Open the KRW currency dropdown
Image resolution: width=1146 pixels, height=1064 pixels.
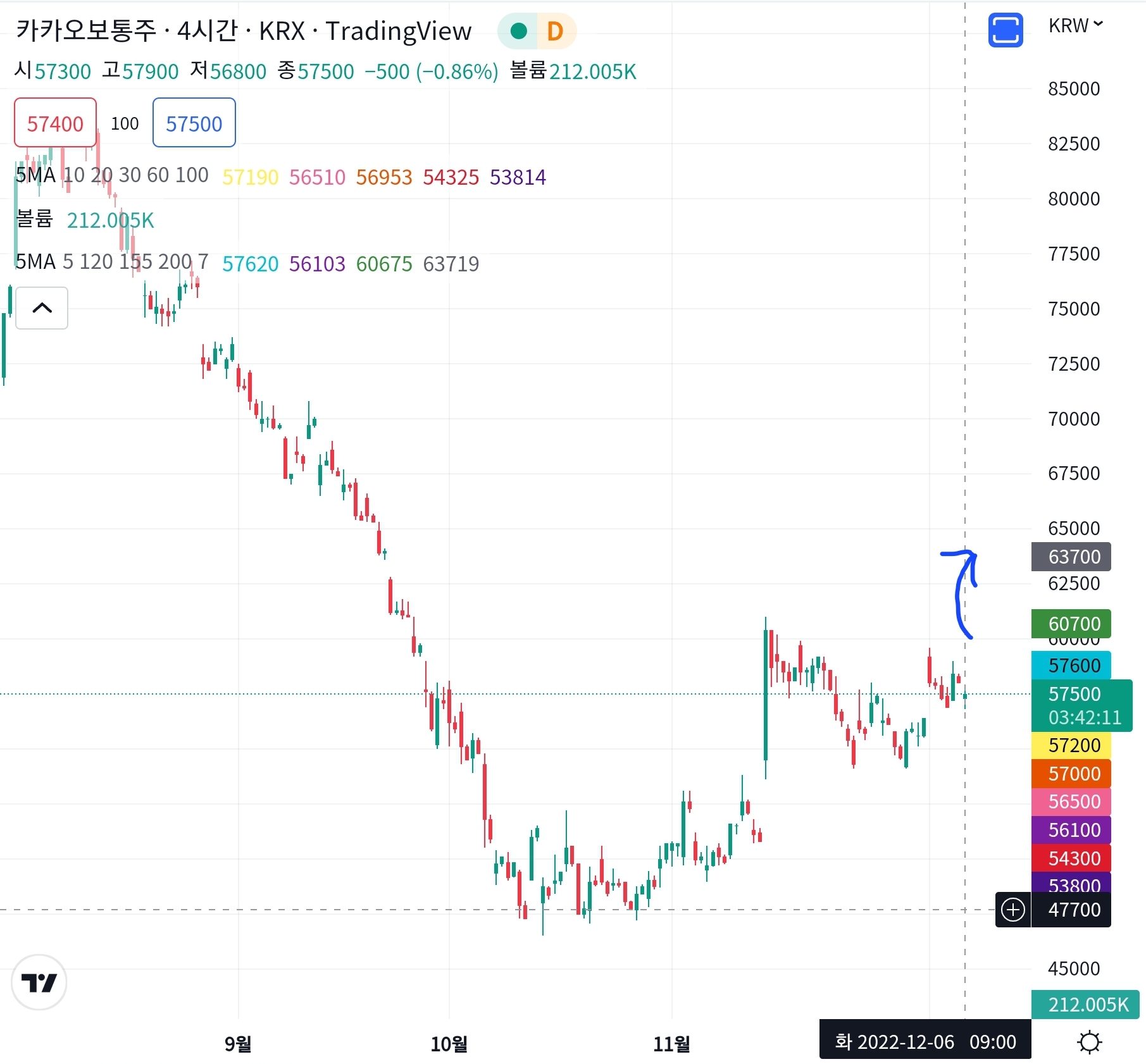click(1076, 26)
